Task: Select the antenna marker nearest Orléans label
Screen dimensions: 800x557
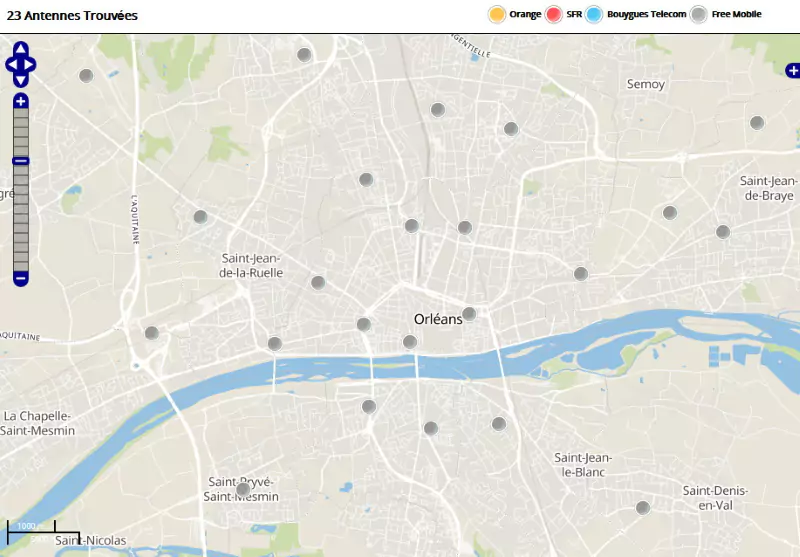Action: tap(469, 314)
